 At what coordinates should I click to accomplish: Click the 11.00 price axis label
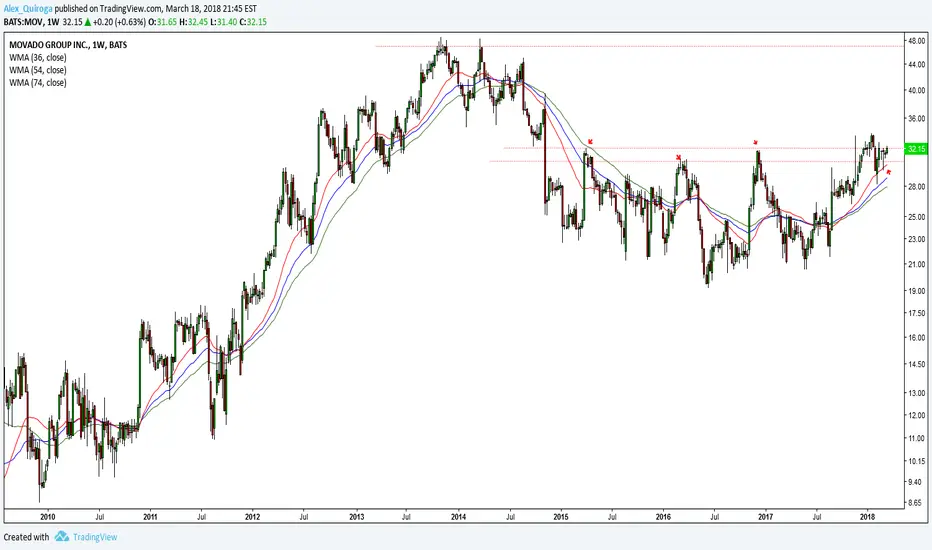tap(917, 438)
